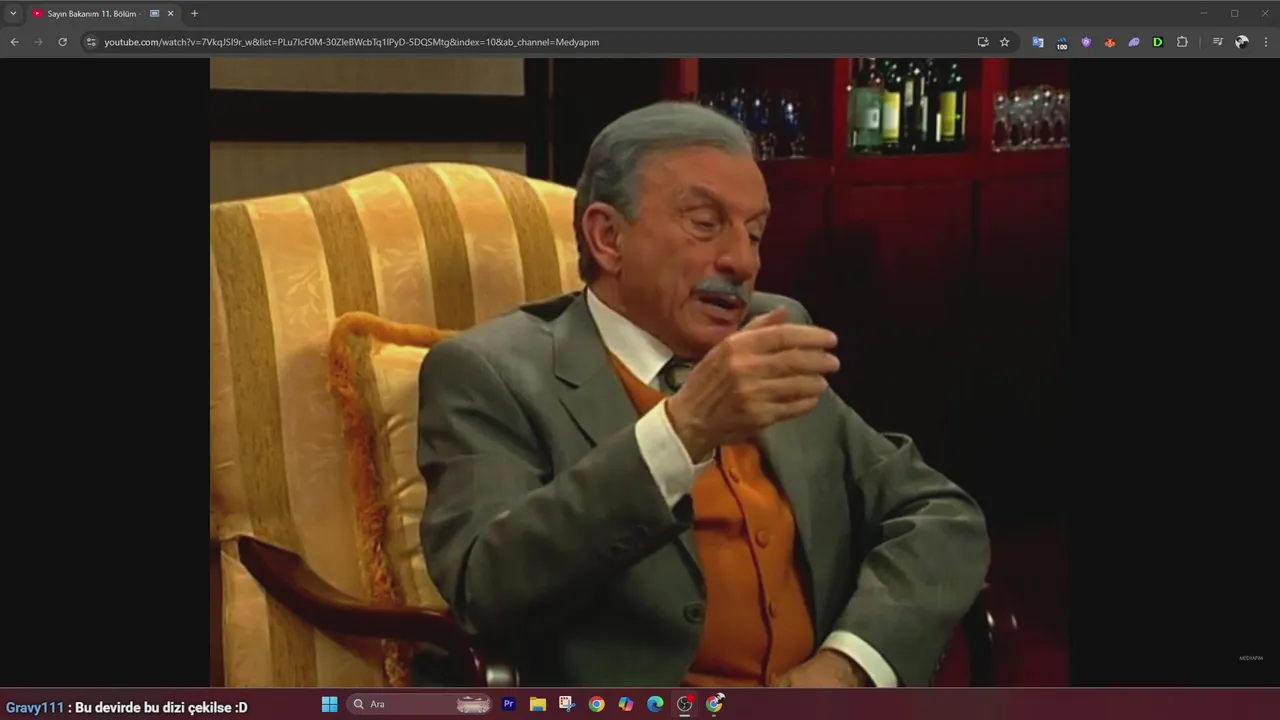Open the Extensions puzzle menu

click(x=1182, y=42)
